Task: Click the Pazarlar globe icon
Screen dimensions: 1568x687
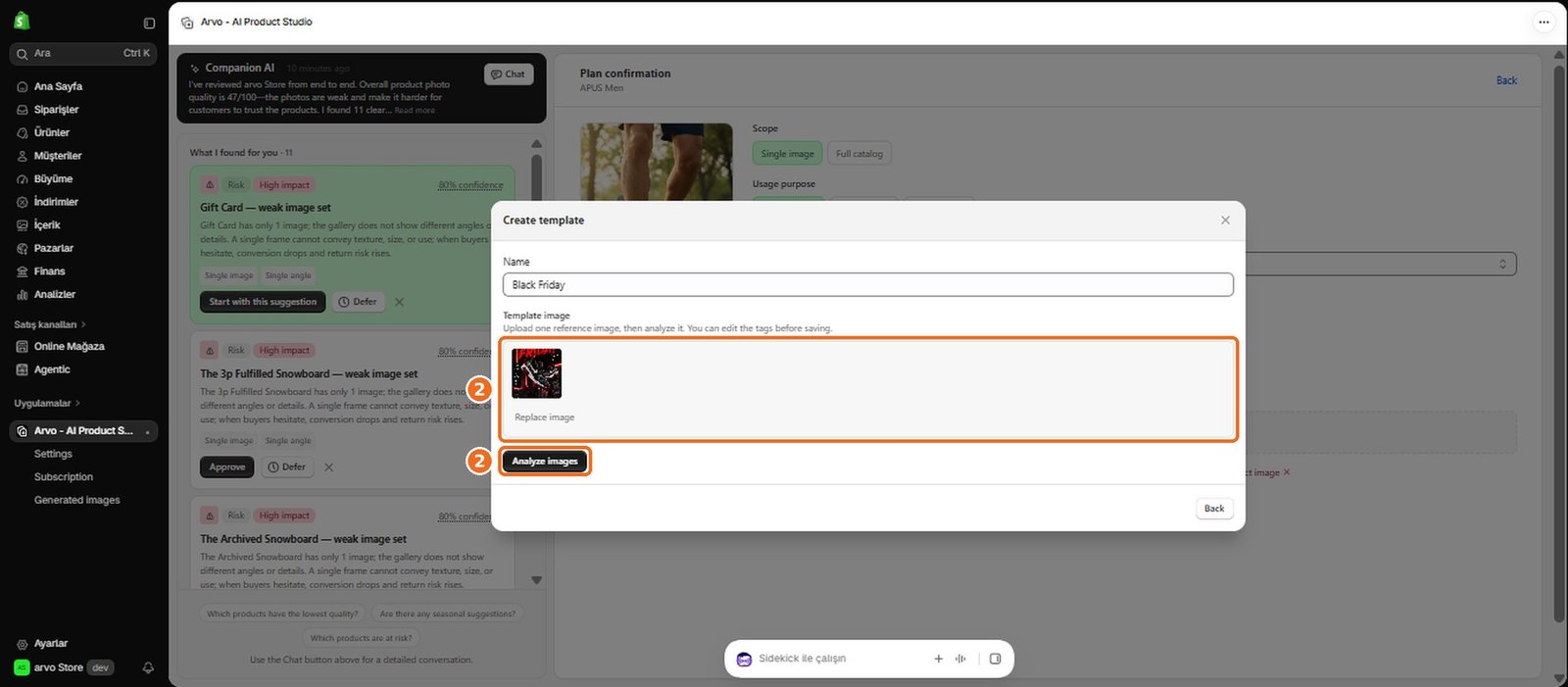Action: click(x=23, y=249)
